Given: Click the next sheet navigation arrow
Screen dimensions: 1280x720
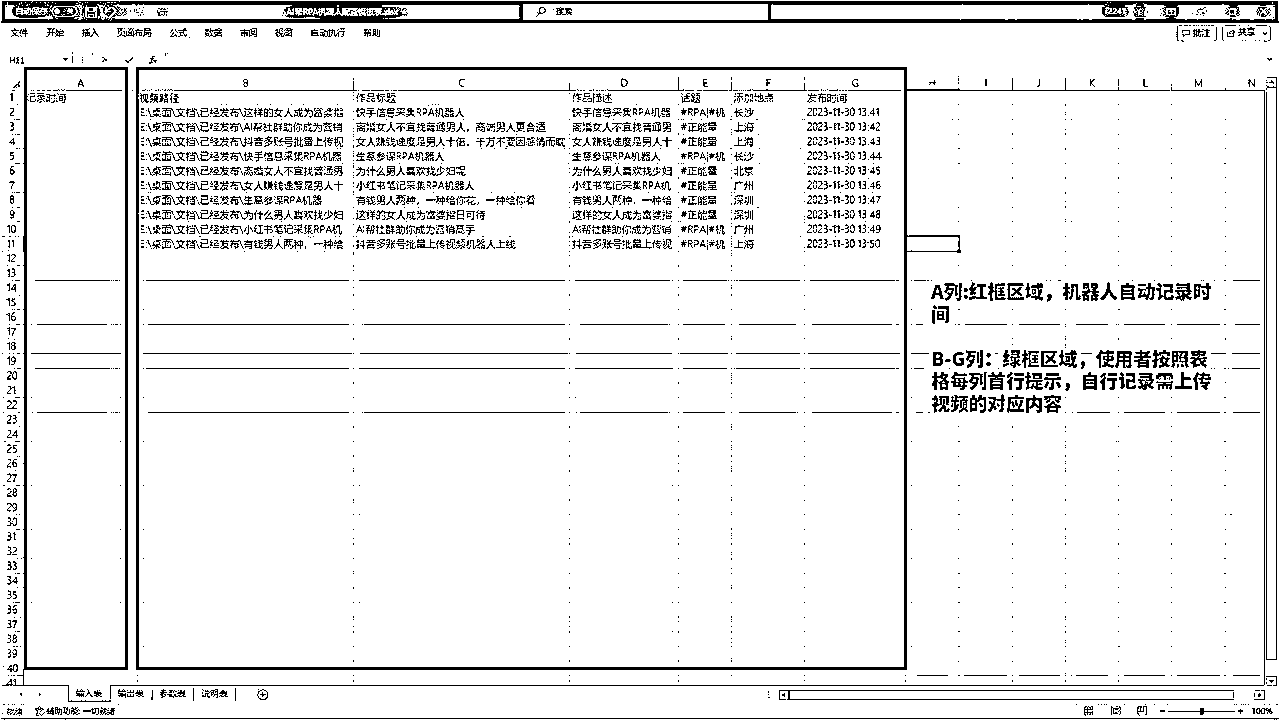Looking at the screenshot, I should pos(39,694).
